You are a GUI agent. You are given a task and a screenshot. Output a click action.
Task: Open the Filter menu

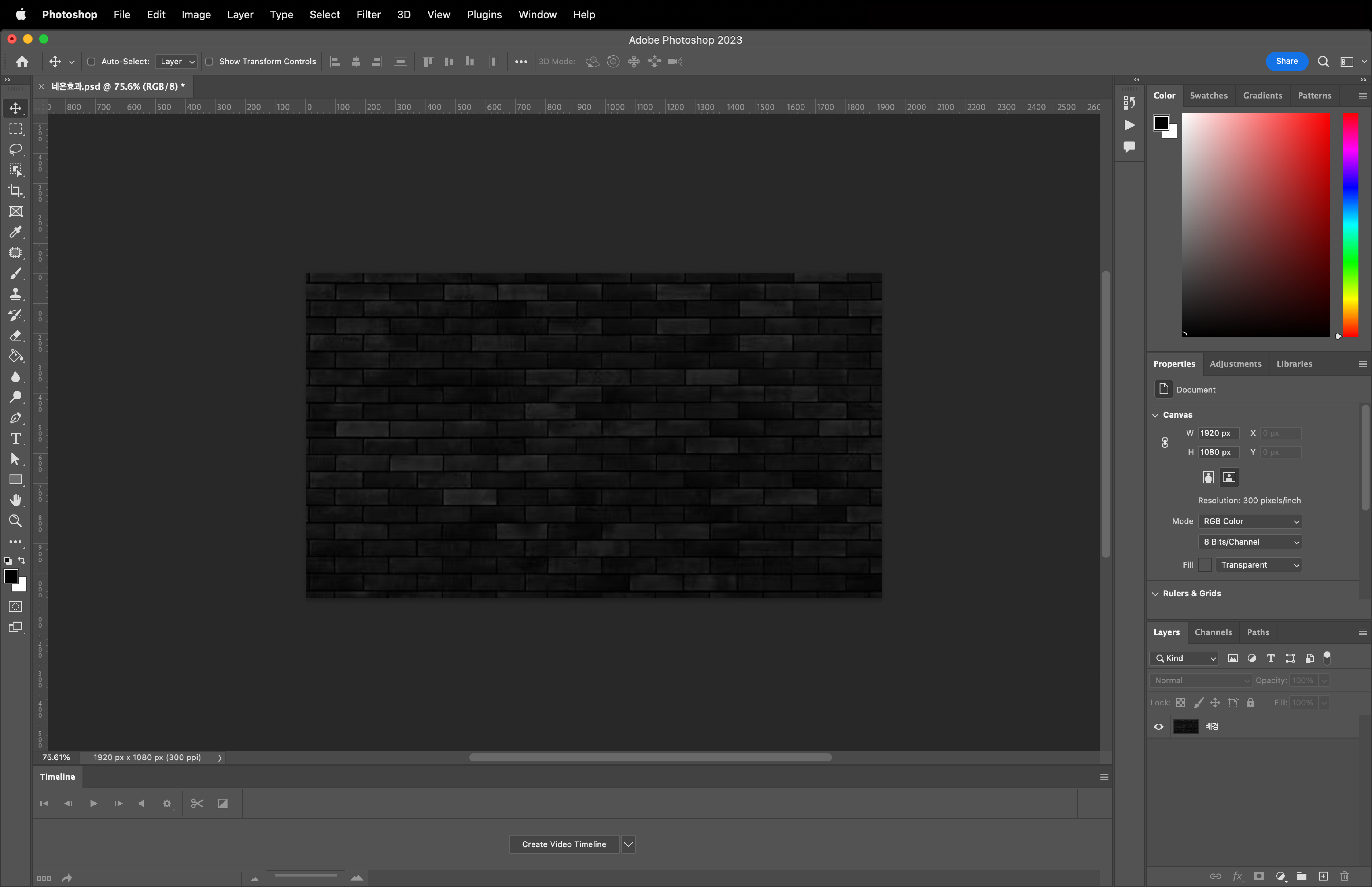(368, 14)
